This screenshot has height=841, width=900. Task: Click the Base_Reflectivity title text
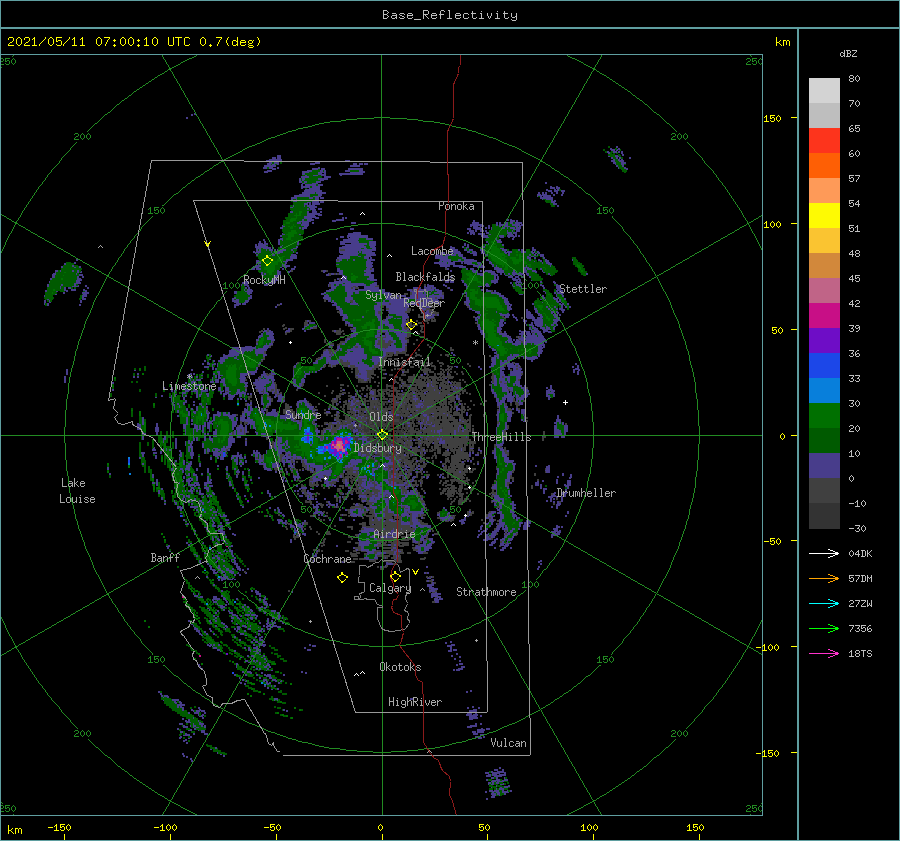point(450,15)
